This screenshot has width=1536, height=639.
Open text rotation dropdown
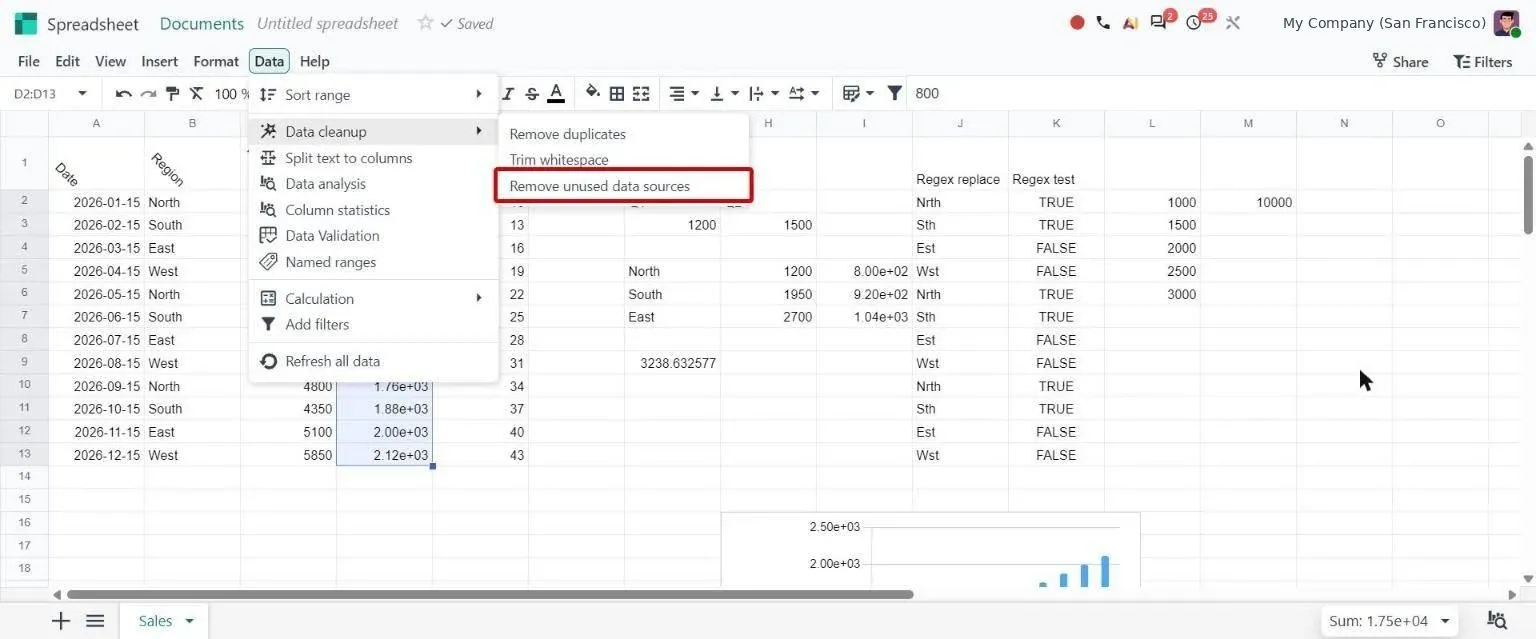tap(804, 94)
